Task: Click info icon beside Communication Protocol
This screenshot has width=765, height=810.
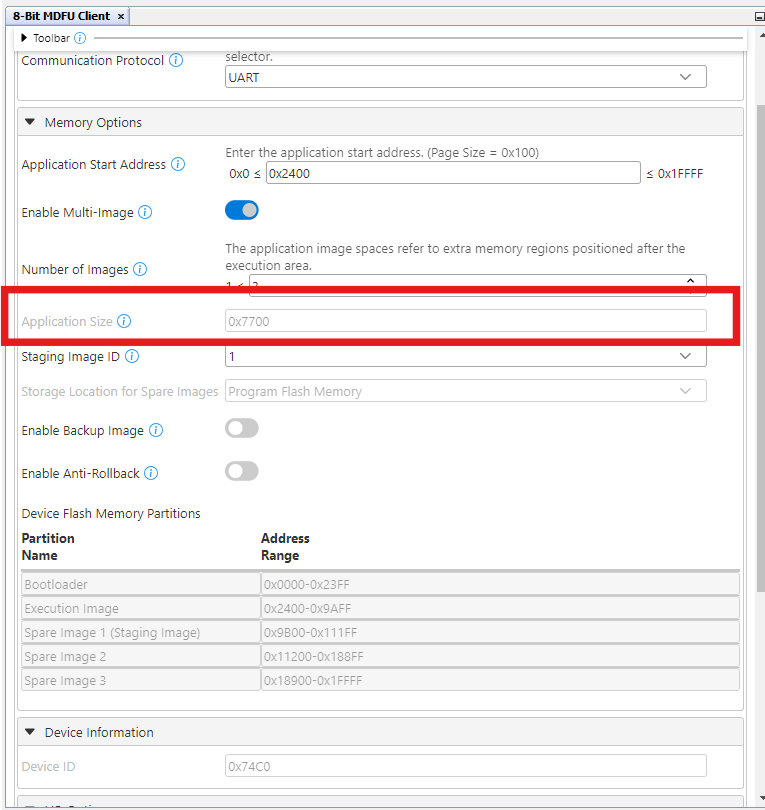Action: (176, 60)
